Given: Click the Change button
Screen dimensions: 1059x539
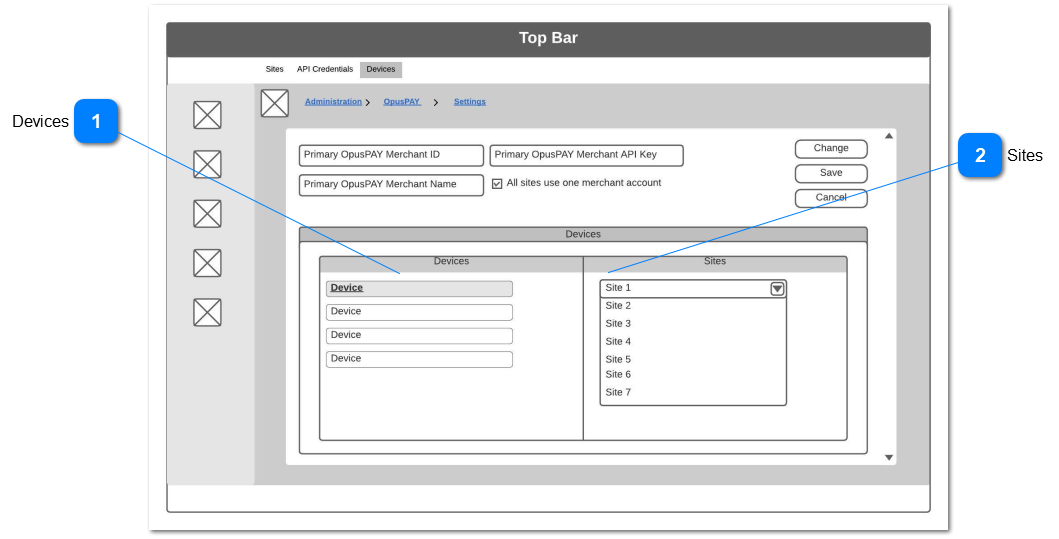Looking at the screenshot, I should pos(830,149).
